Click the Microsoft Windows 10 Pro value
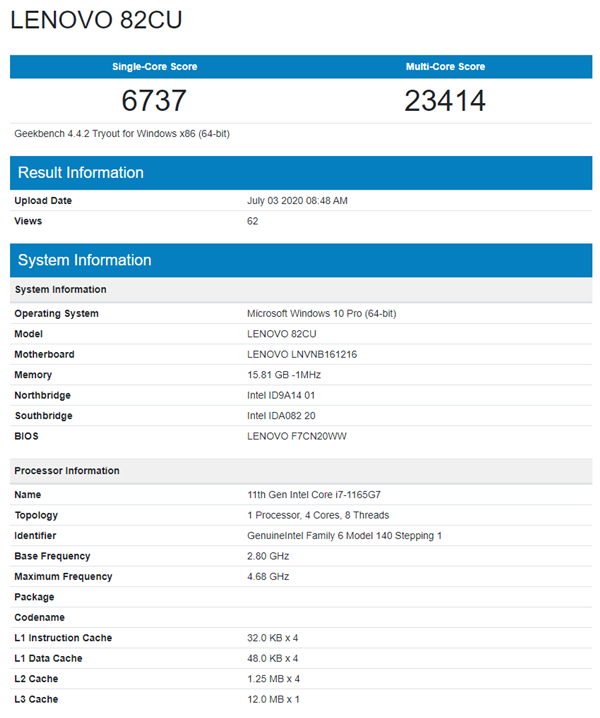Viewport: 600px width, 718px height. tap(321, 314)
